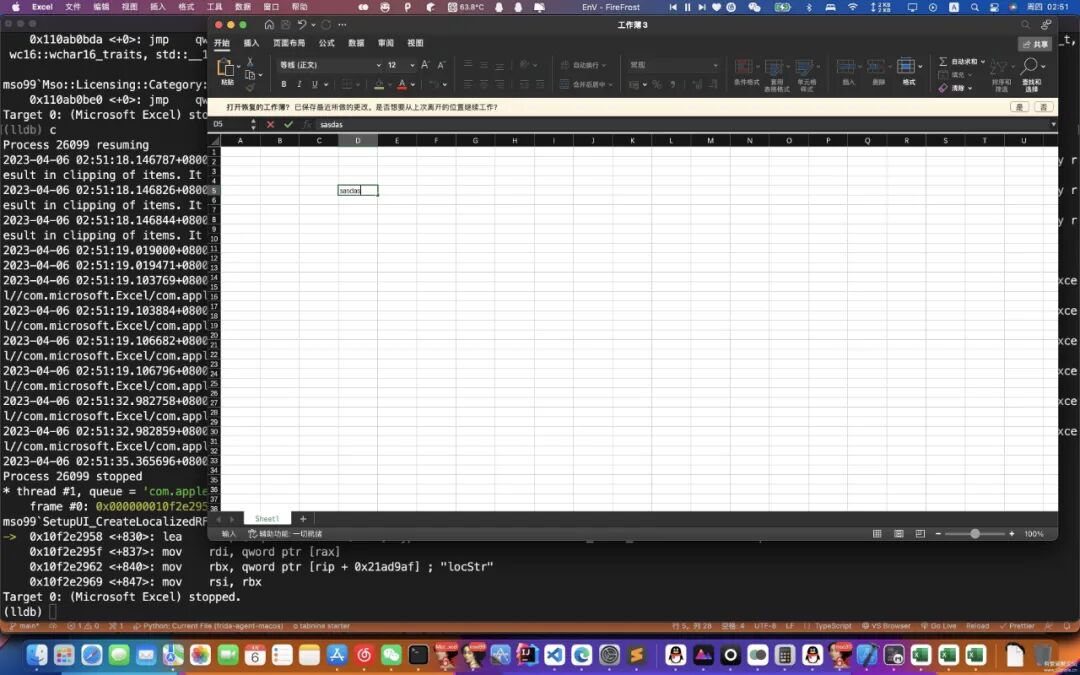Image resolution: width=1080 pixels, height=675 pixels.
Task: Click the Wrap Text (自动换行) button
Action: (583, 65)
